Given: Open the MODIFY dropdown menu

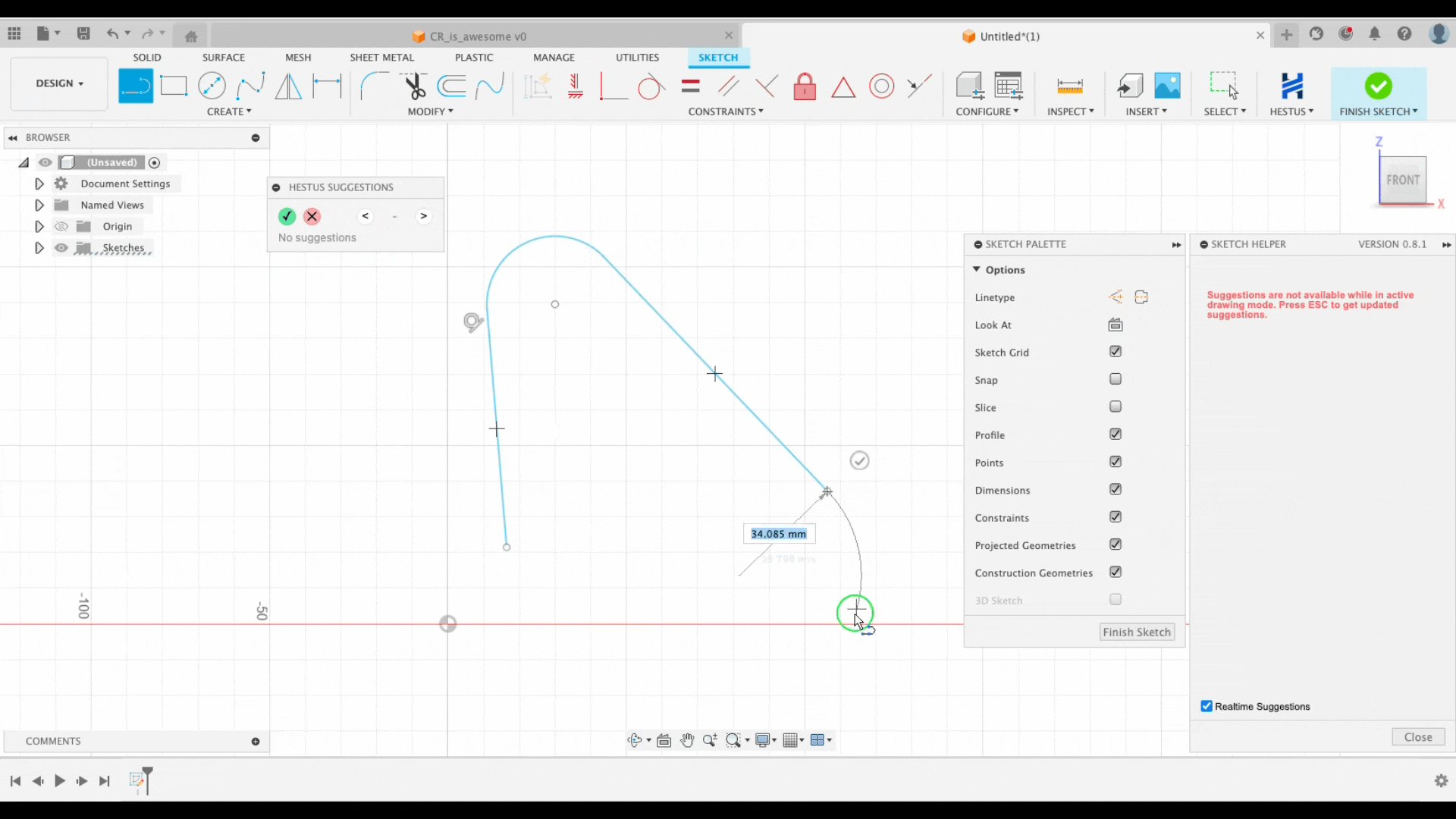Looking at the screenshot, I should pos(430,111).
